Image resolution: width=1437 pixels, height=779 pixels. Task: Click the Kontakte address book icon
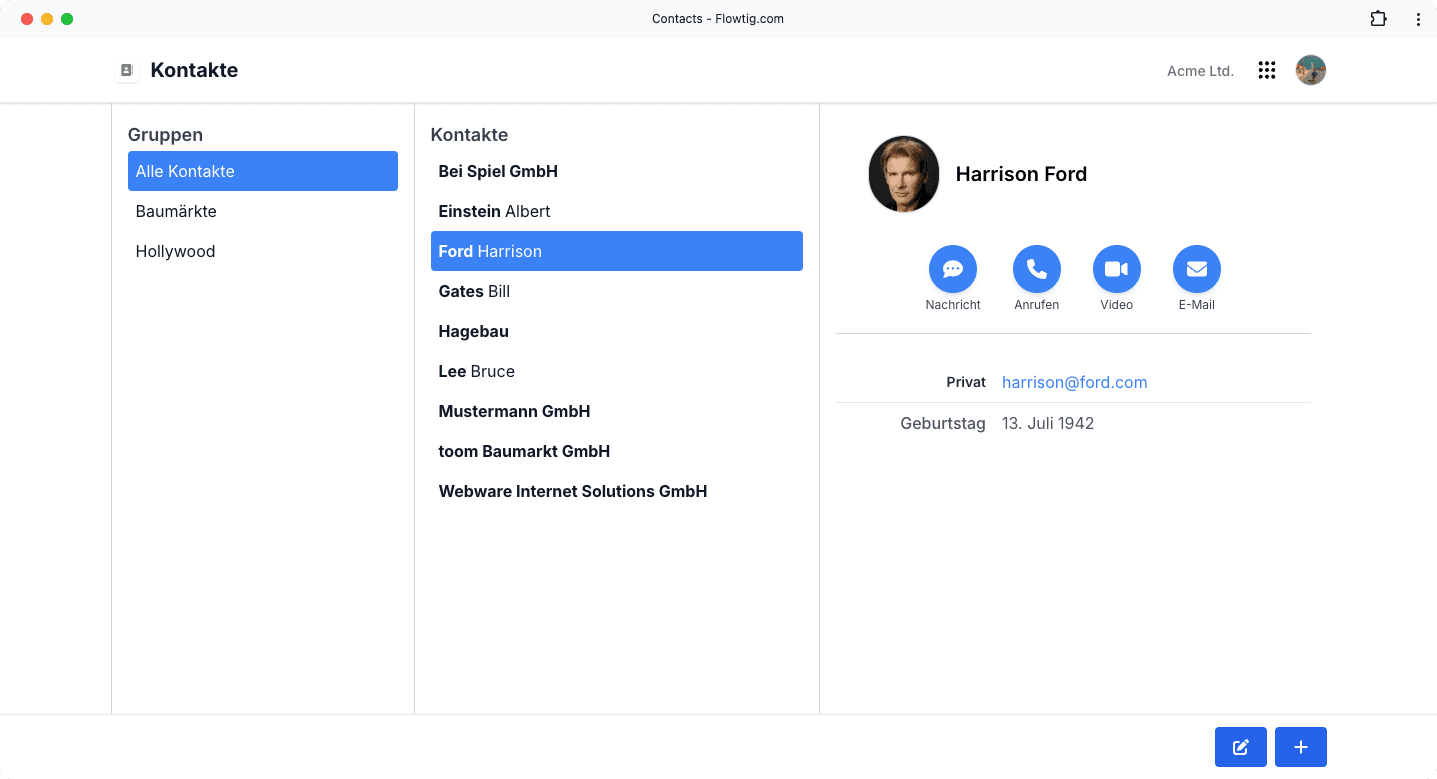coord(127,70)
